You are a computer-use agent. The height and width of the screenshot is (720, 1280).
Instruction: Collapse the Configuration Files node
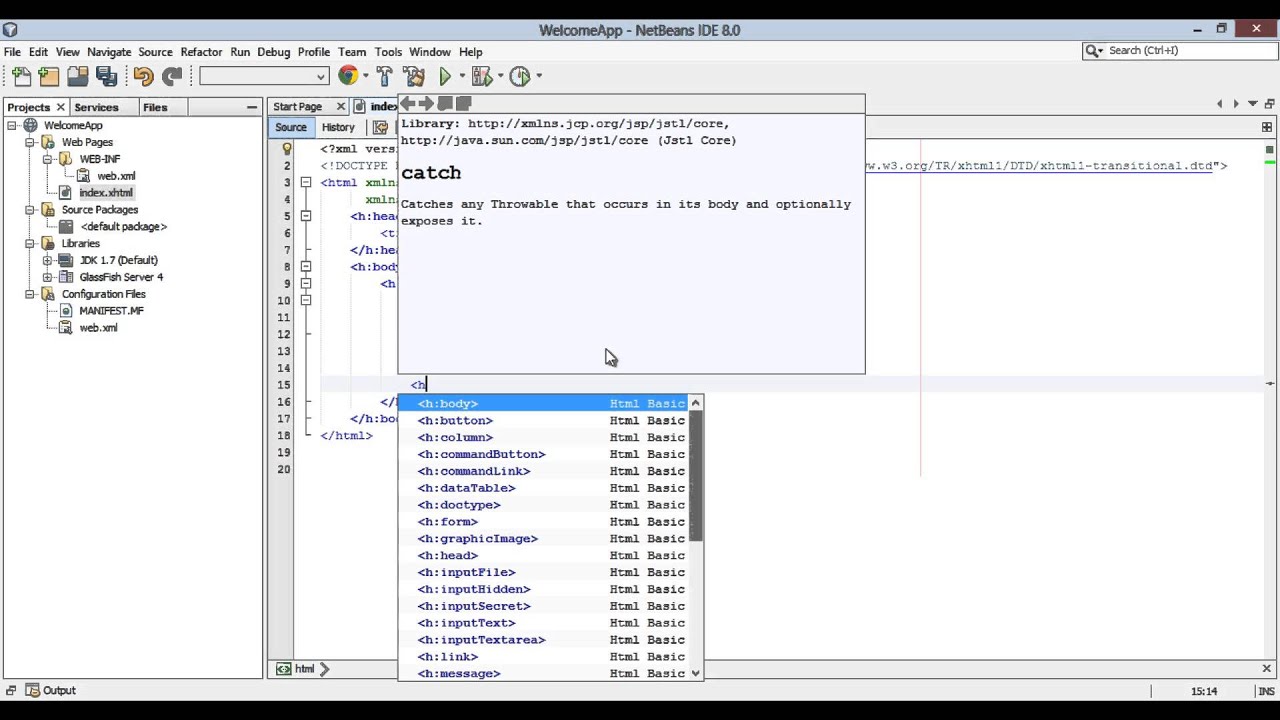(x=30, y=294)
